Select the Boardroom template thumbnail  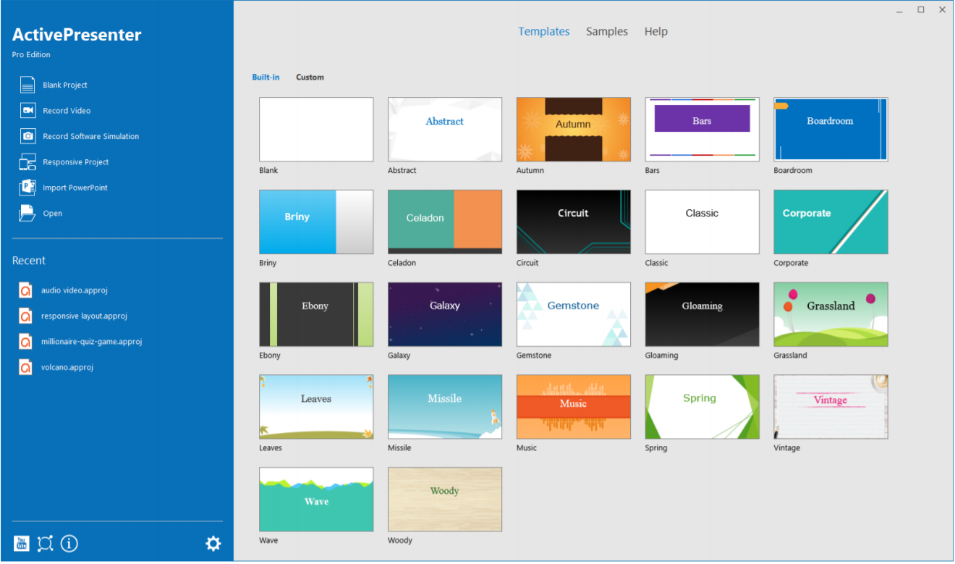pyautogui.click(x=831, y=129)
